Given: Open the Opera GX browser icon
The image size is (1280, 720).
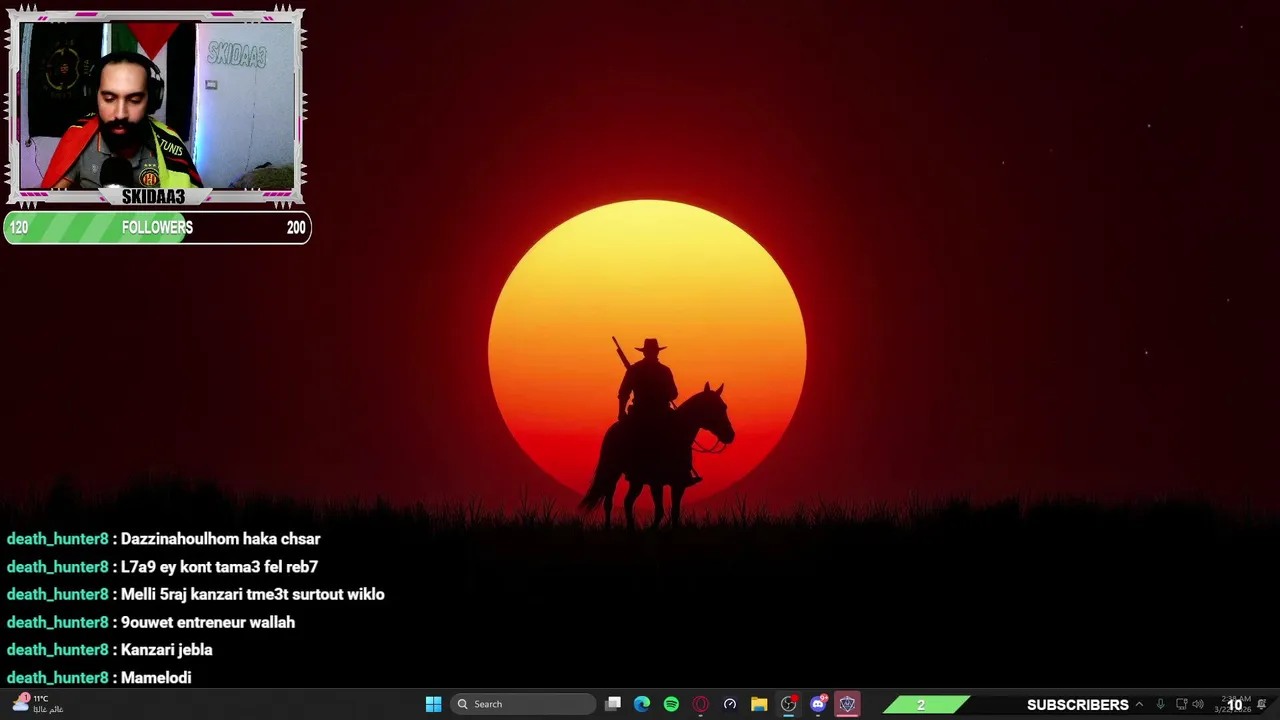Looking at the screenshot, I should (x=700, y=704).
